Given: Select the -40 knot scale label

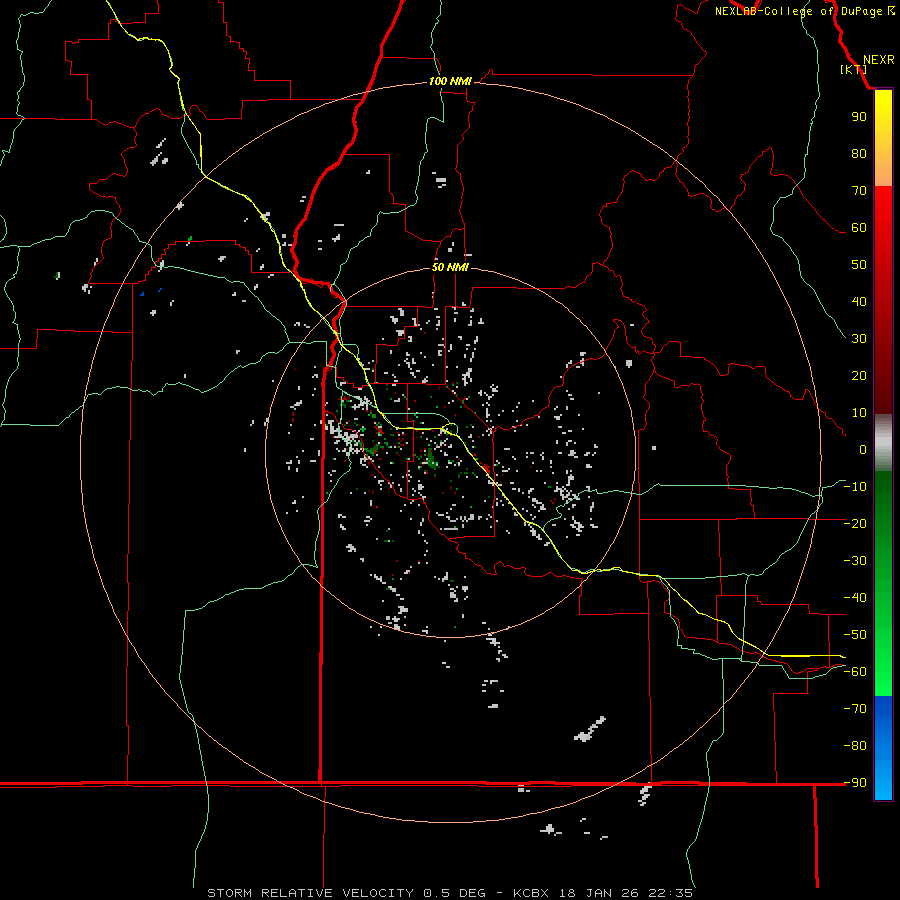Looking at the screenshot, I should [855, 598].
